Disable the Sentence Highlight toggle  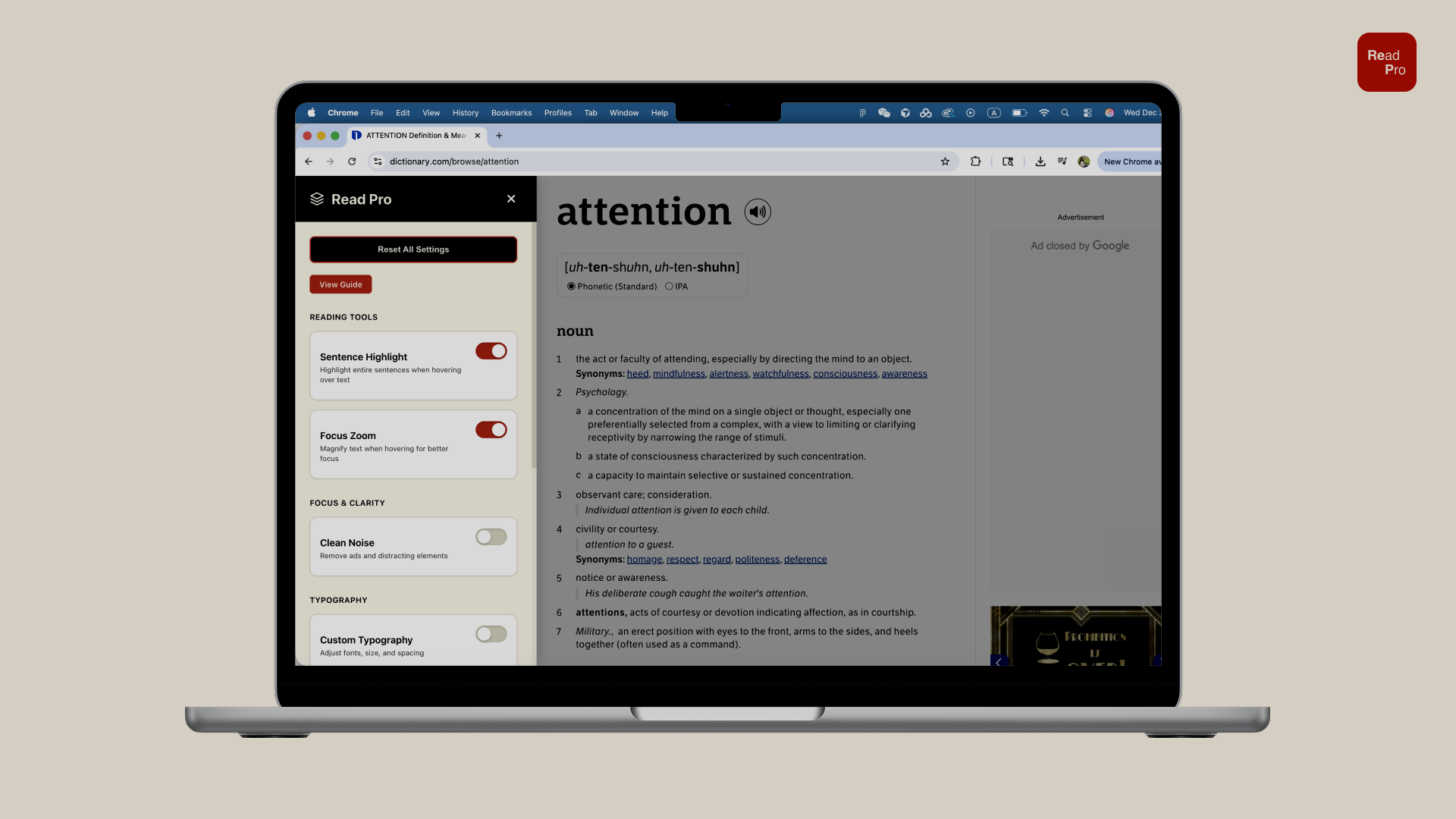[491, 351]
